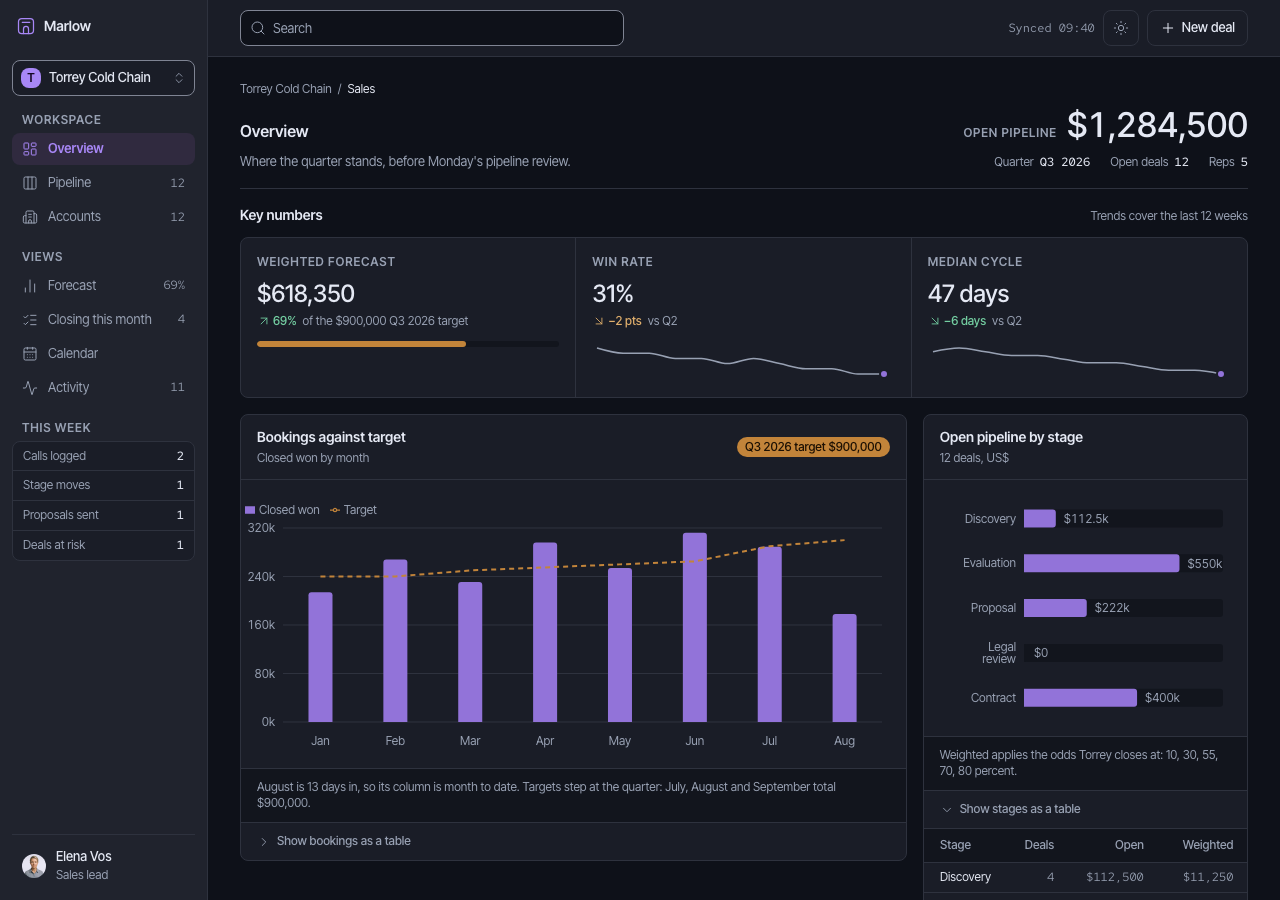The image size is (1280, 900).
Task: Click the $618,350 weighted forecast value
Action: pyautogui.click(x=306, y=293)
